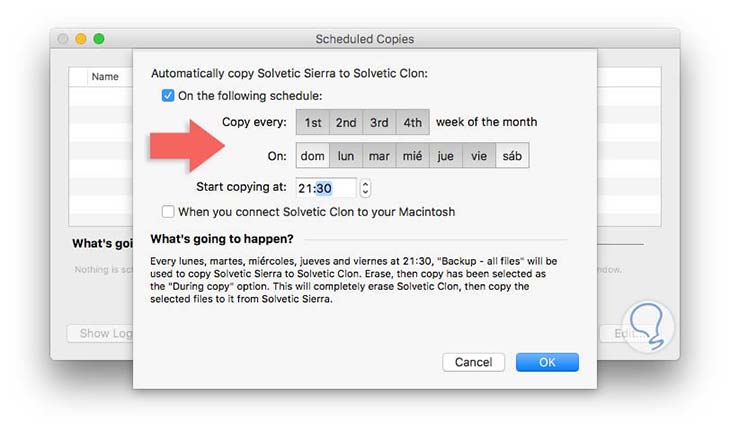Toggle the 1st week button
The image size is (730, 432).
point(313,123)
